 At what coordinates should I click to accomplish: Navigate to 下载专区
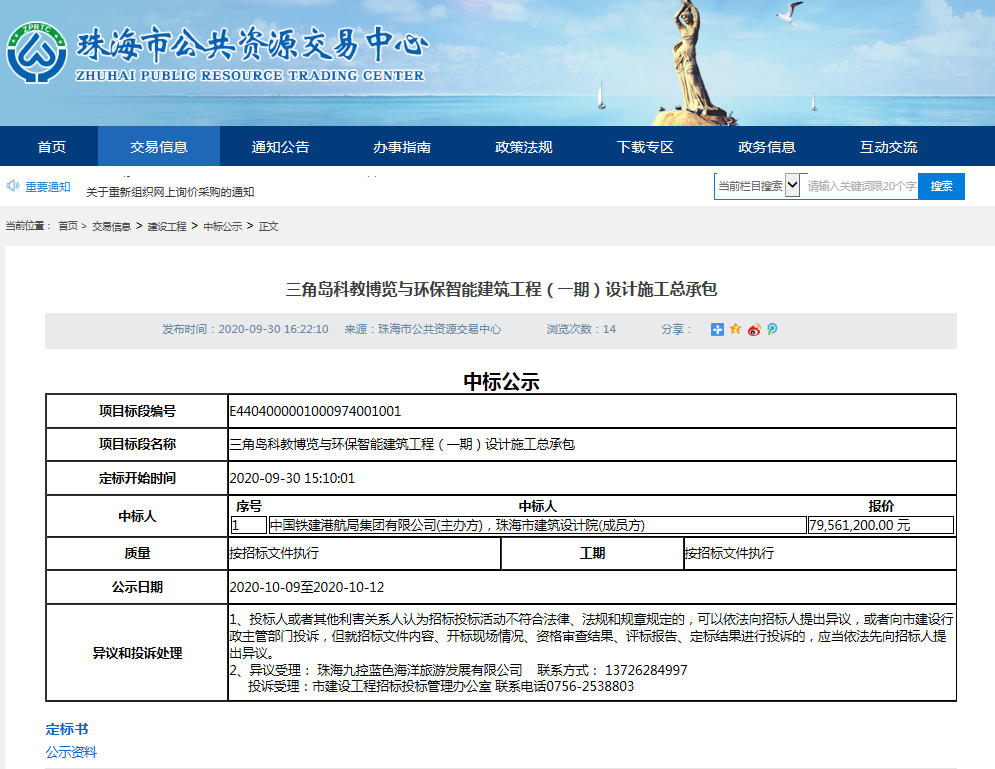(645, 147)
